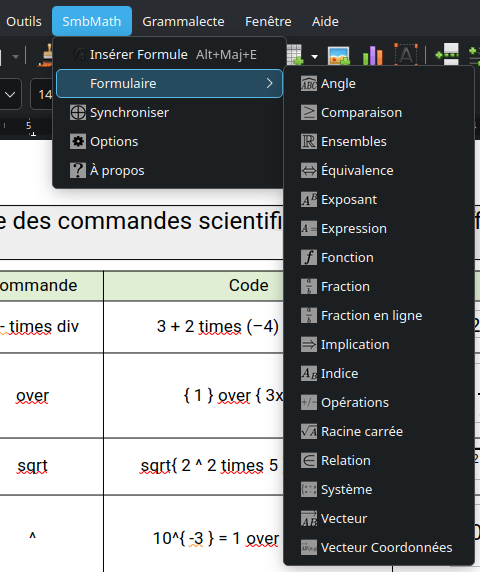Click the Fonction f icon
Viewport: 480px width, 572px height.
coord(309,258)
